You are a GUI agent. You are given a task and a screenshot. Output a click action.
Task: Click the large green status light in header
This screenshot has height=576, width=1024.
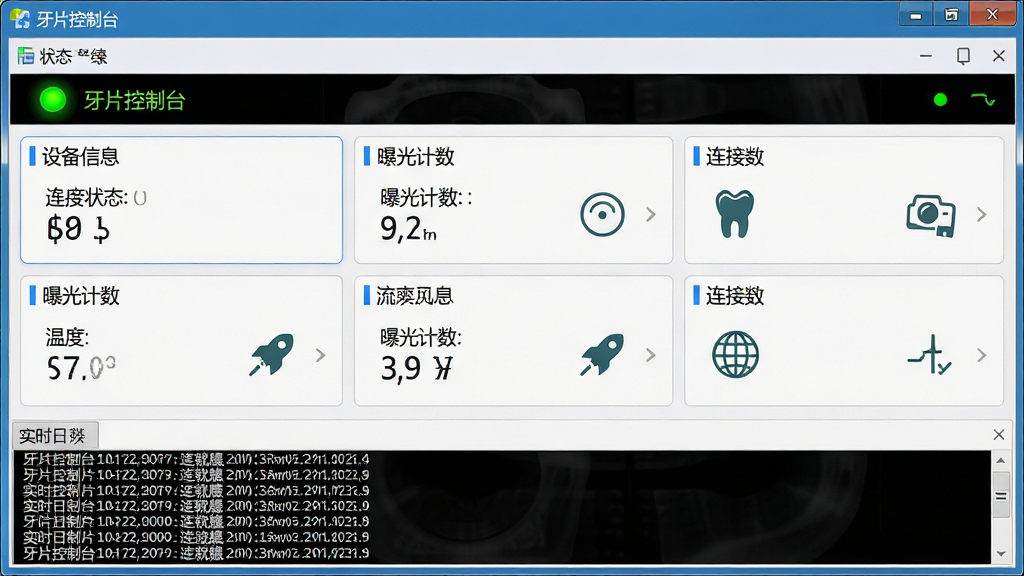[x=53, y=100]
